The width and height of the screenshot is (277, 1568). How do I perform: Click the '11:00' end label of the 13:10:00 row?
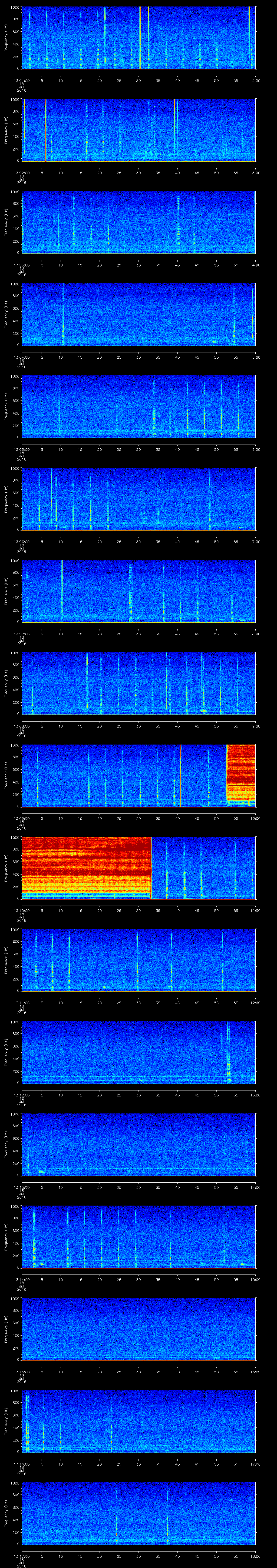(255, 910)
